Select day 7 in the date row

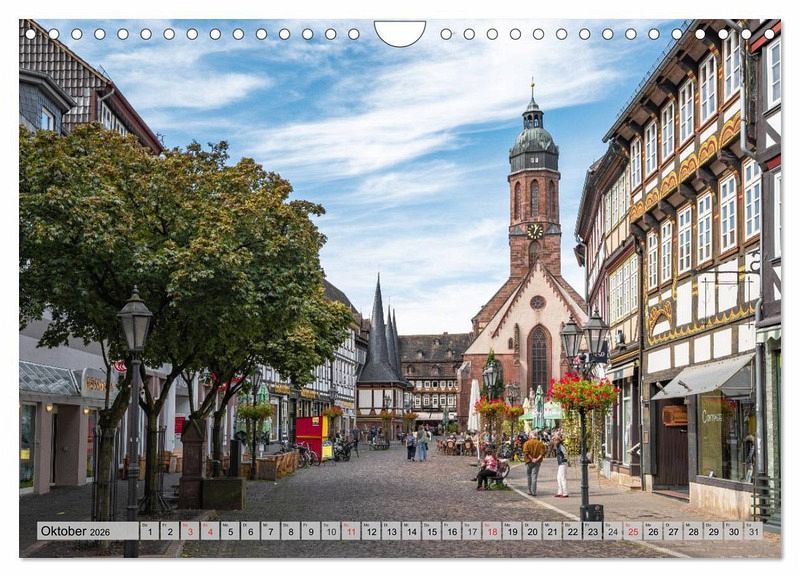coord(269,531)
